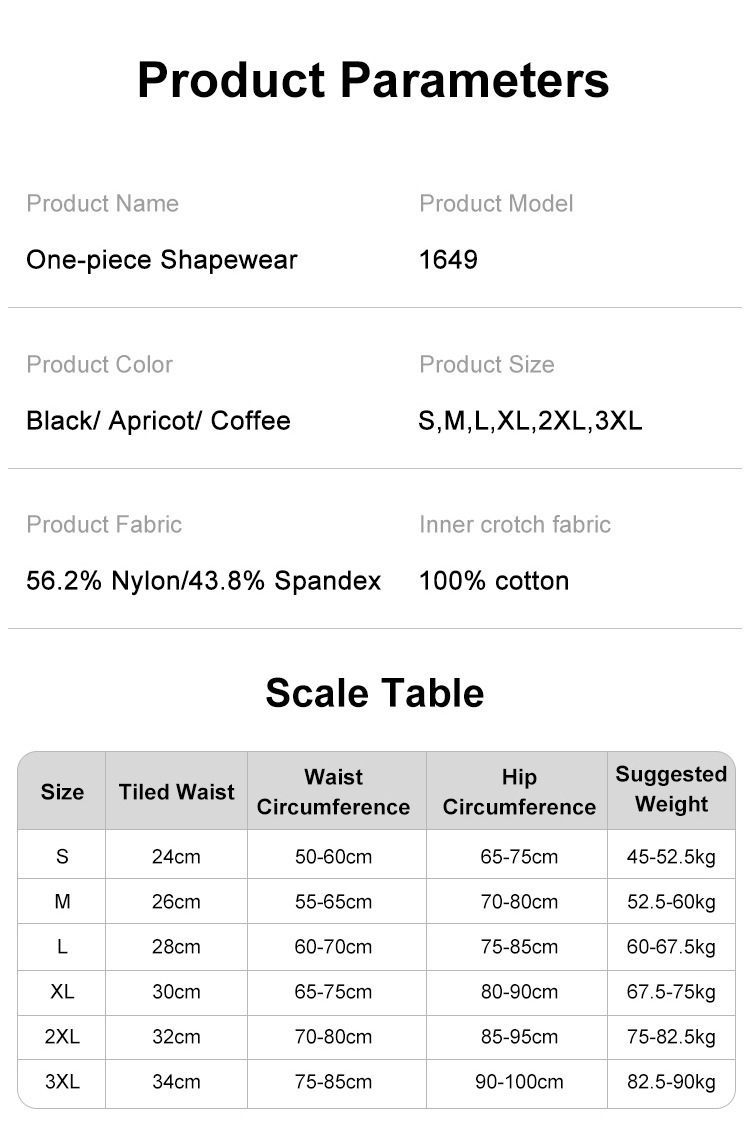Screen dimensions: 750x1129
Task: Click the Black/ Apricot/ Coffee color text
Action: point(158,420)
